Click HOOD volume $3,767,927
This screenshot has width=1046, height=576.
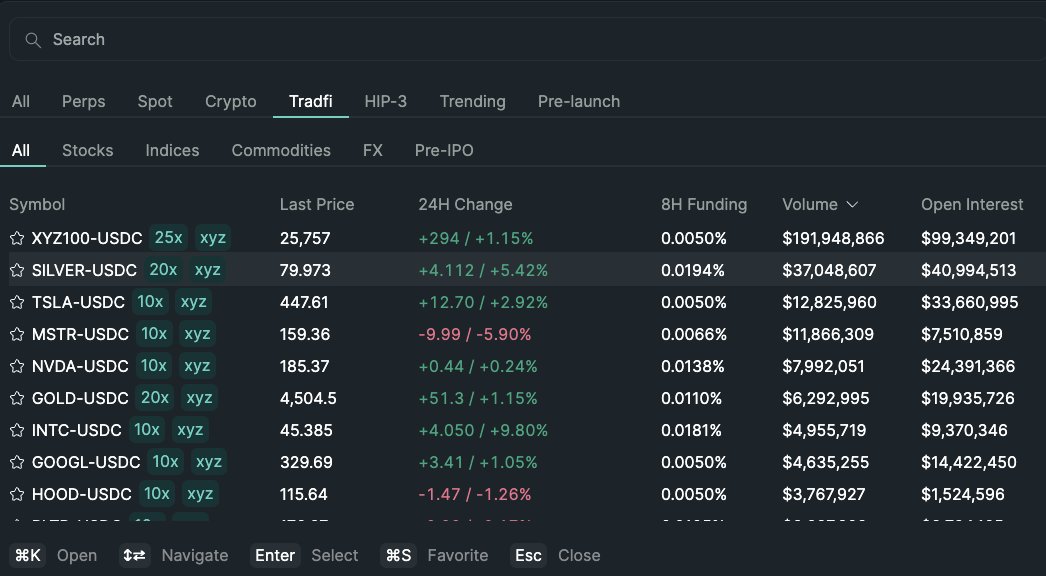(x=824, y=495)
